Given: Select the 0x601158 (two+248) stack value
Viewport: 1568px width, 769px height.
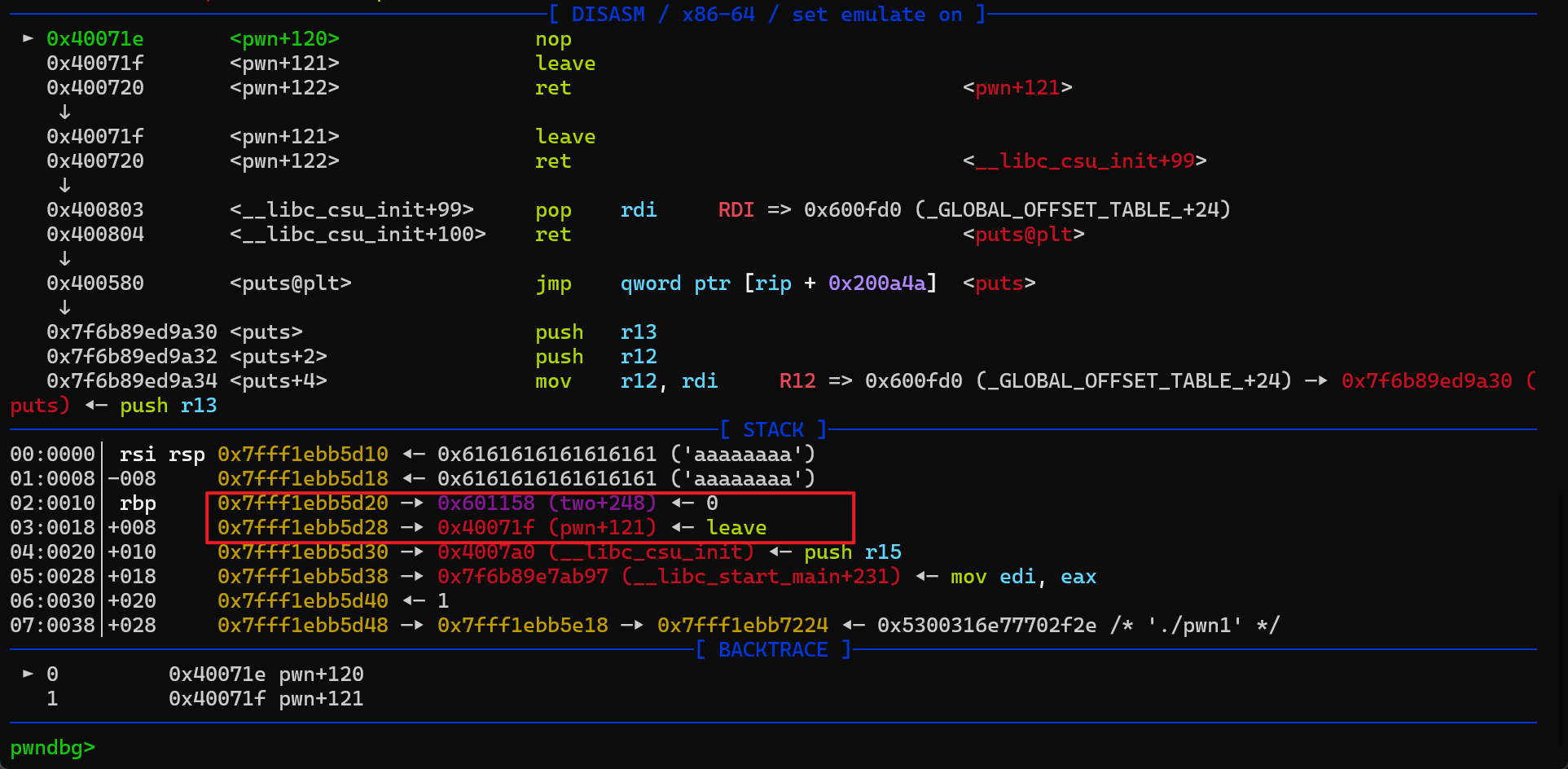Looking at the screenshot, I should click(x=546, y=503).
